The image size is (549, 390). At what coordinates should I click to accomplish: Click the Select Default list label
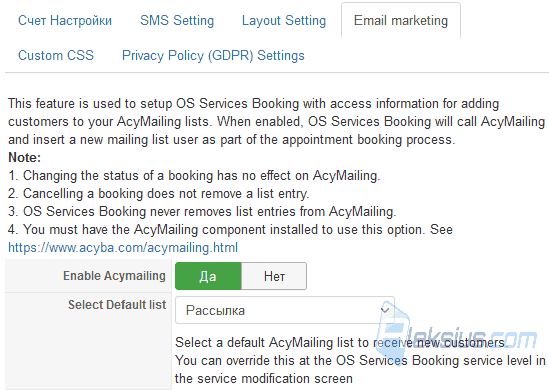pyautogui.click(x=117, y=305)
